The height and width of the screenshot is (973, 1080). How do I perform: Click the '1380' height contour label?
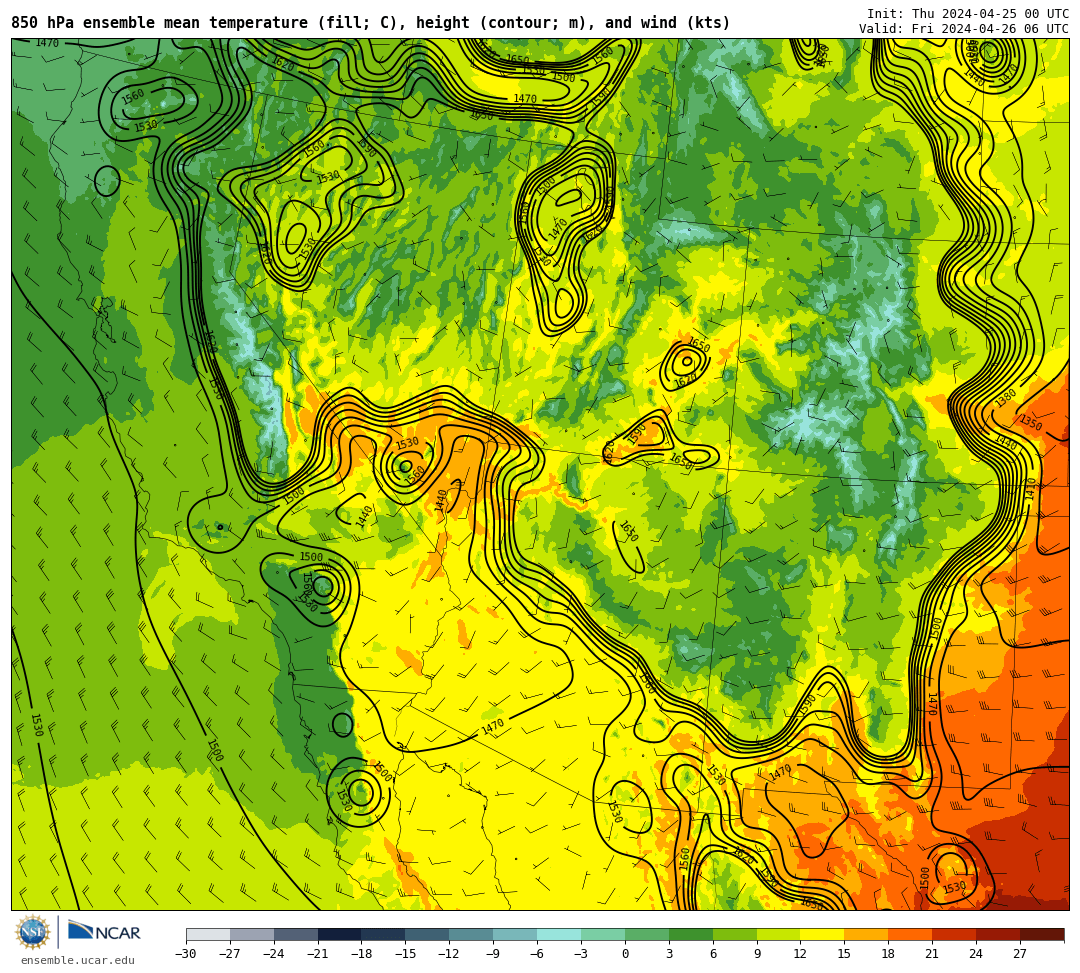(1006, 398)
